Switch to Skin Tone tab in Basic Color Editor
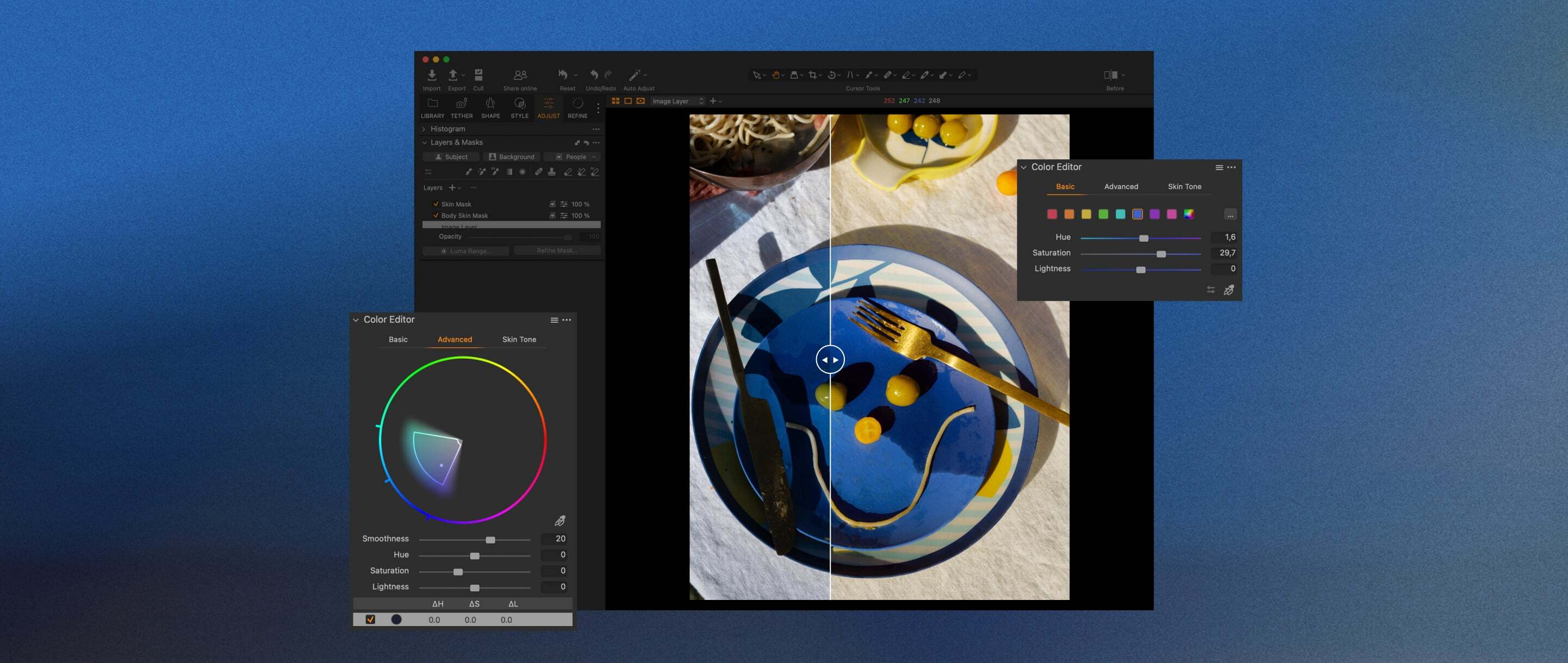Image resolution: width=1568 pixels, height=663 pixels. [x=1184, y=187]
